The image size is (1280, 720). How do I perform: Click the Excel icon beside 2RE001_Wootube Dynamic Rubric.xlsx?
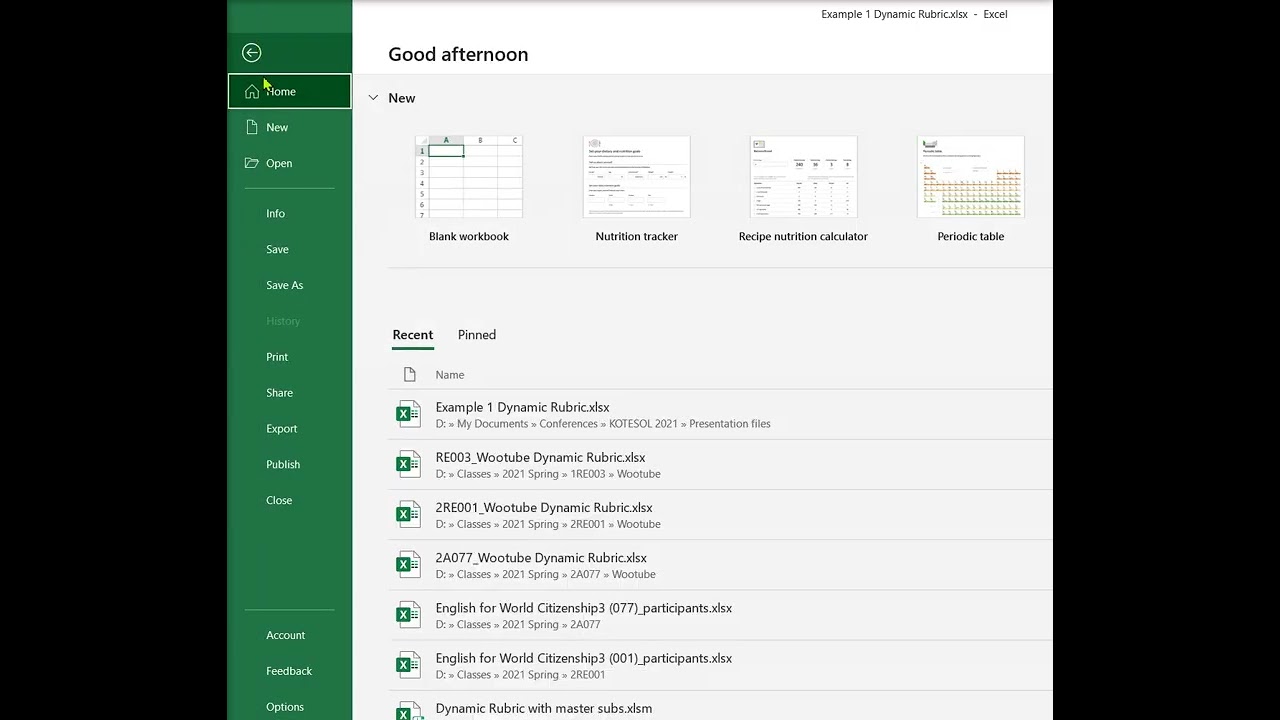(x=408, y=514)
